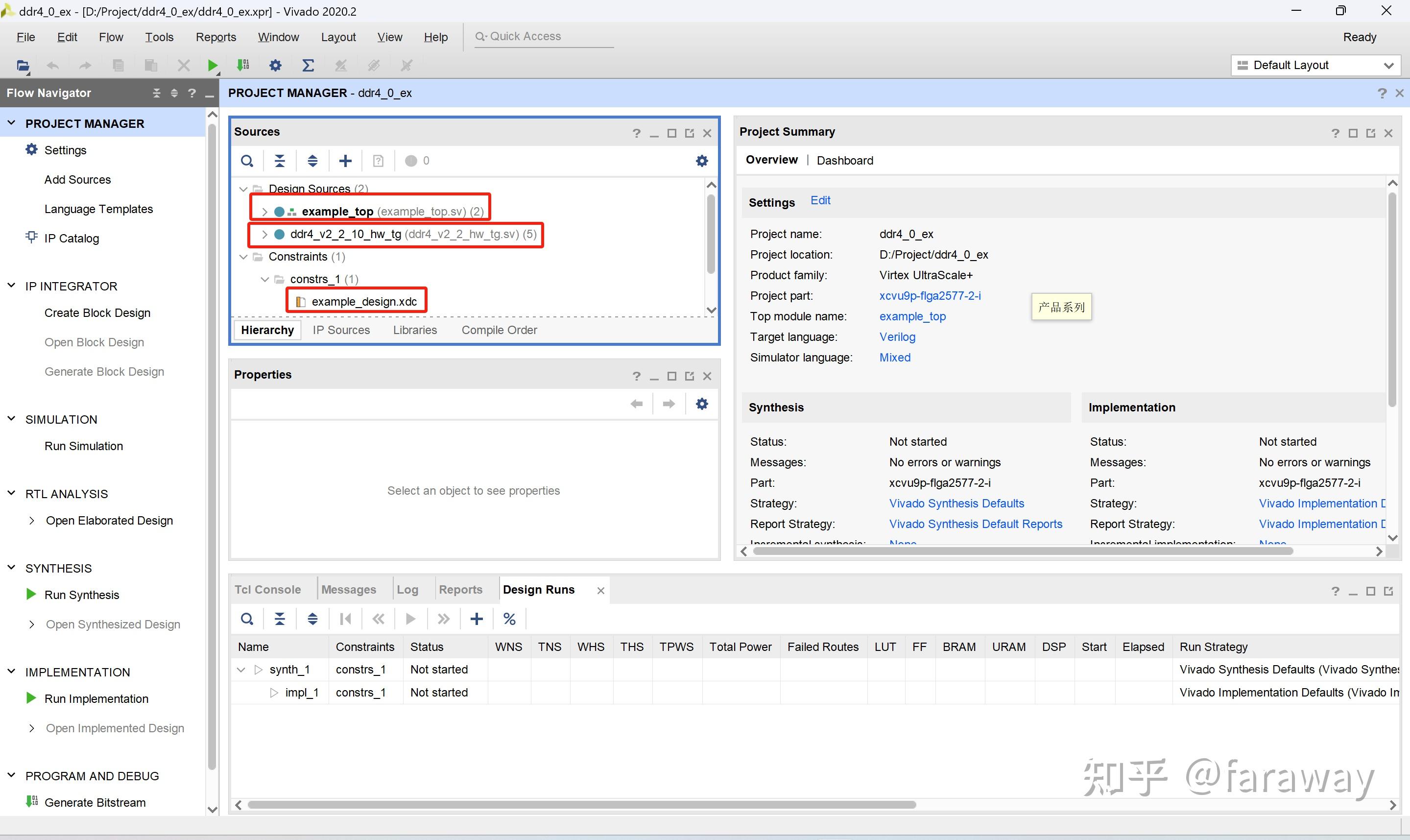The image size is (1410, 840).
Task: Click the xcvu9p-flga2577-2-i project part link
Action: [x=930, y=295]
